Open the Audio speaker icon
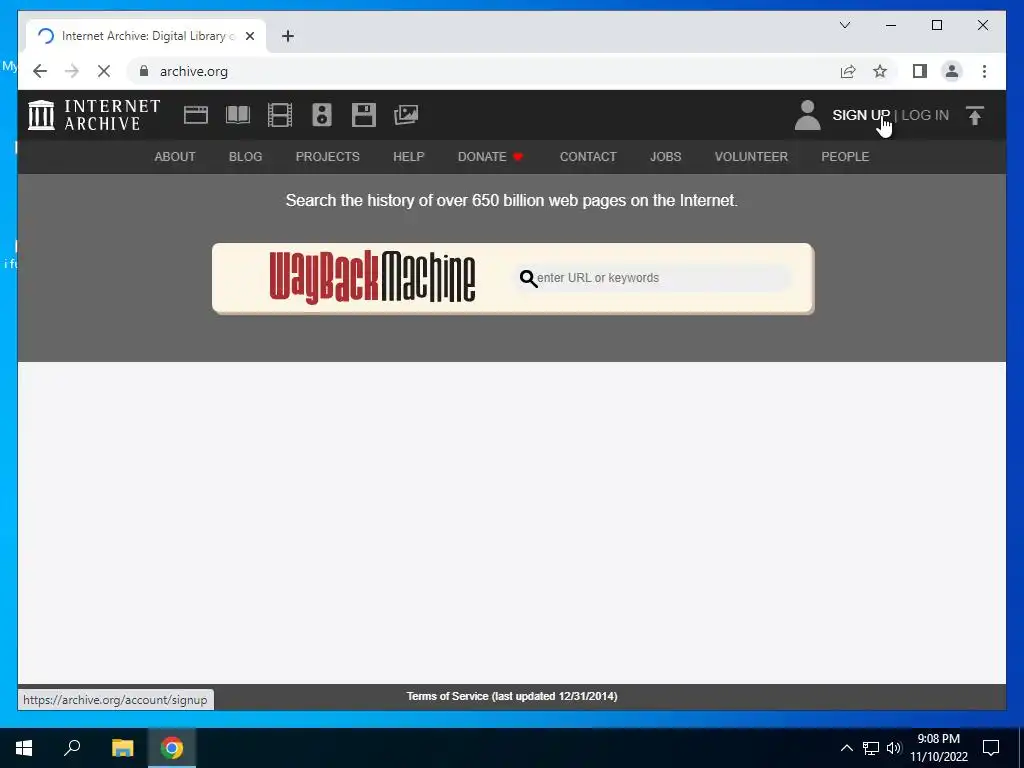The width and height of the screenshot is (1024, 768). (321, 115)
